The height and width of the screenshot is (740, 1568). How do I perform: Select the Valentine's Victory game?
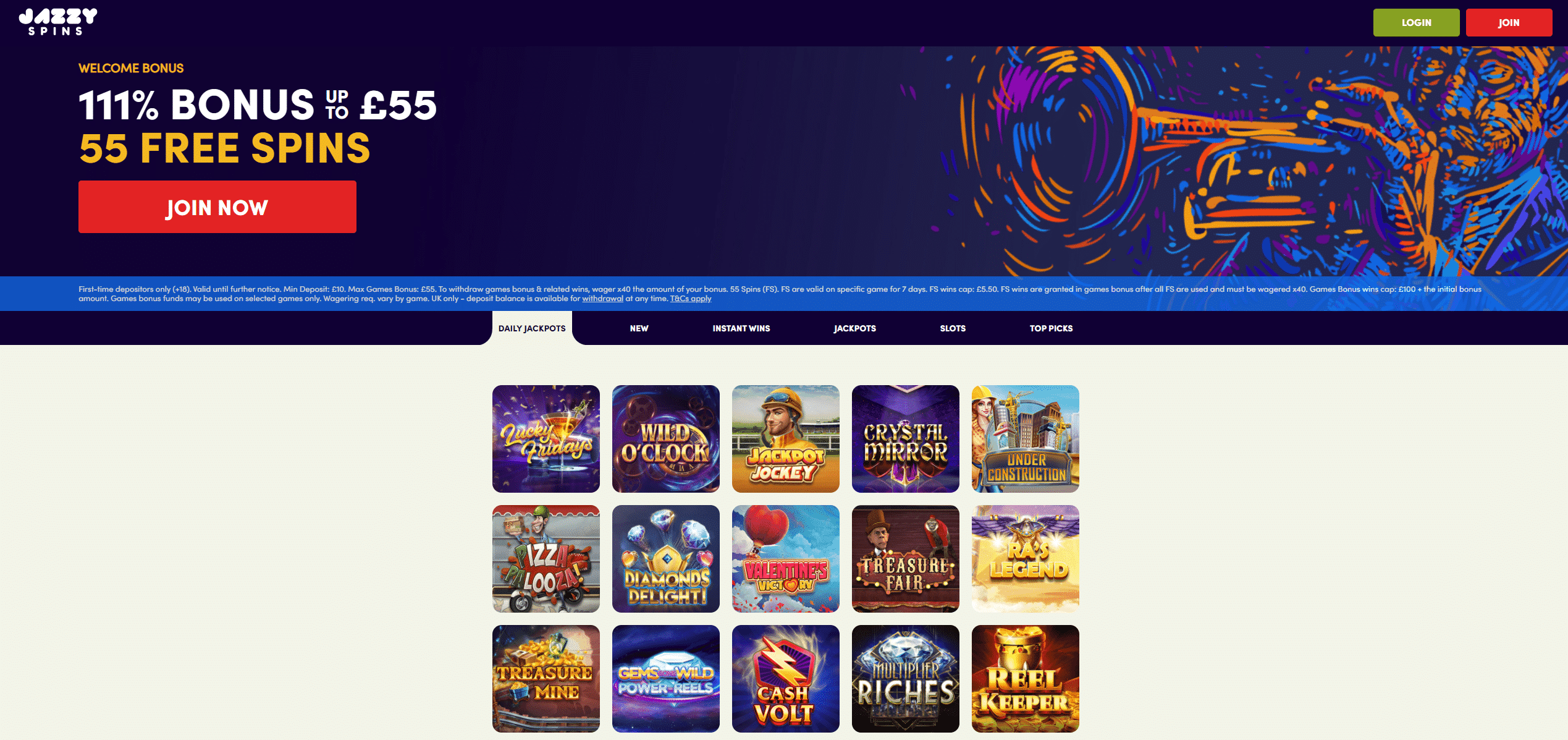[786, 559]
